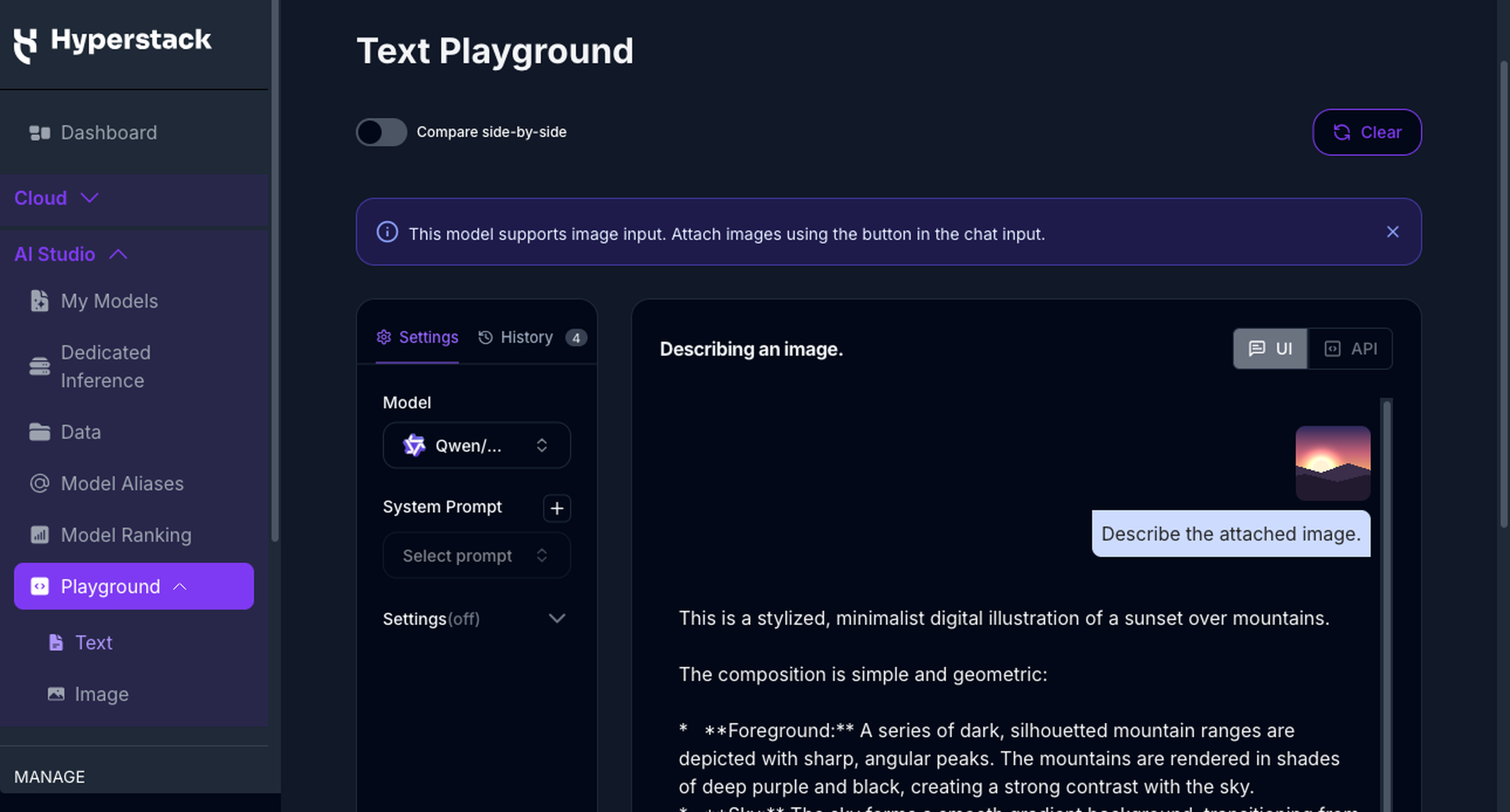Add a new System Prompt with plus
This screenshot has height=812, width=1510.
click(557, 508)
